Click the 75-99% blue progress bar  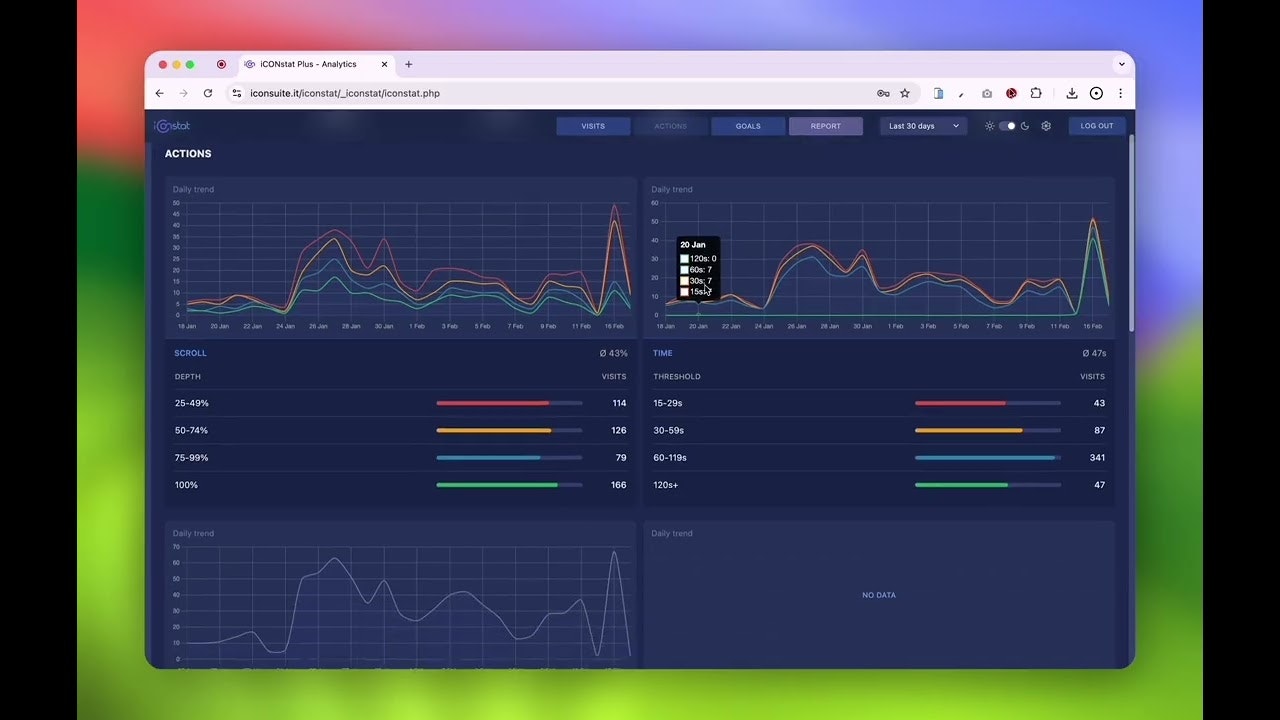pos(509,458)
